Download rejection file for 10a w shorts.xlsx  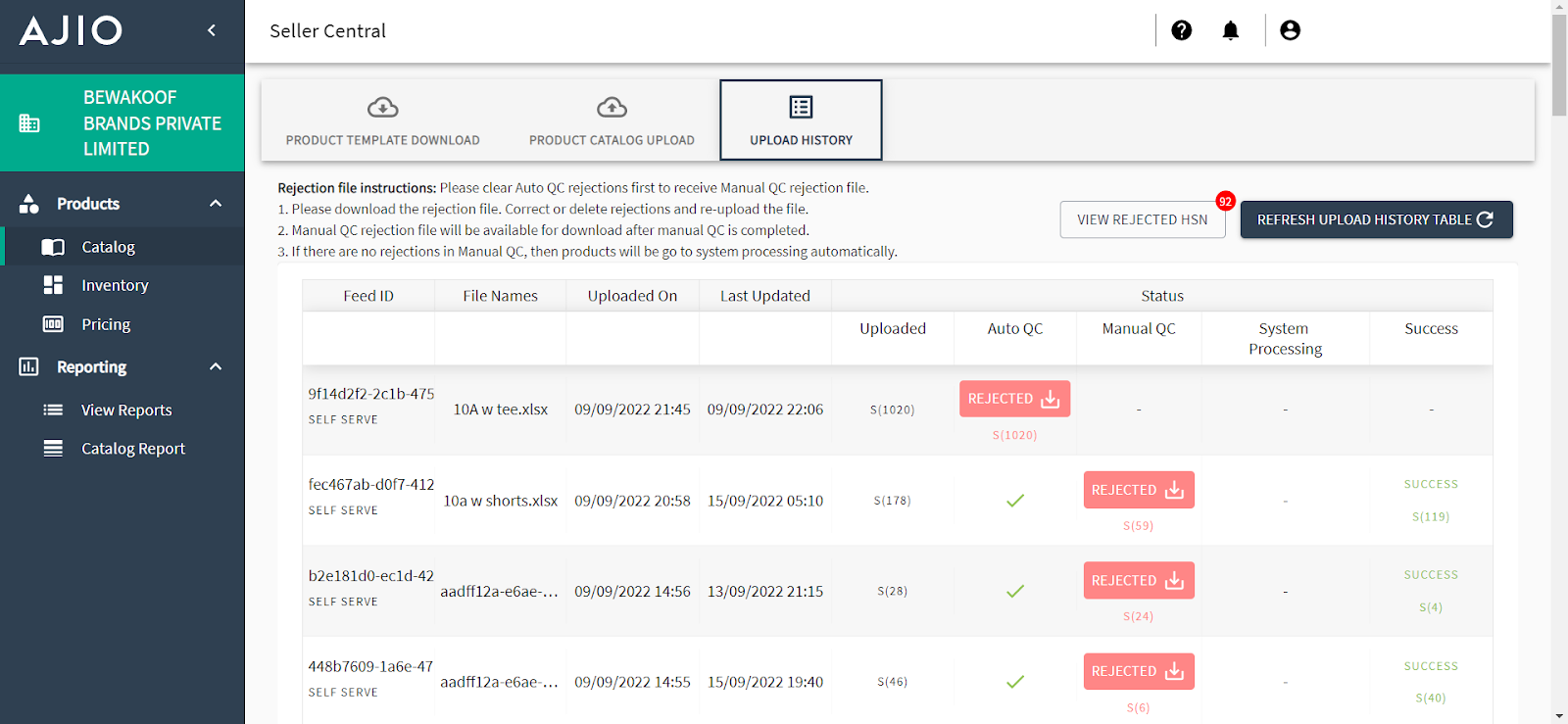[x=1139, y=490]
